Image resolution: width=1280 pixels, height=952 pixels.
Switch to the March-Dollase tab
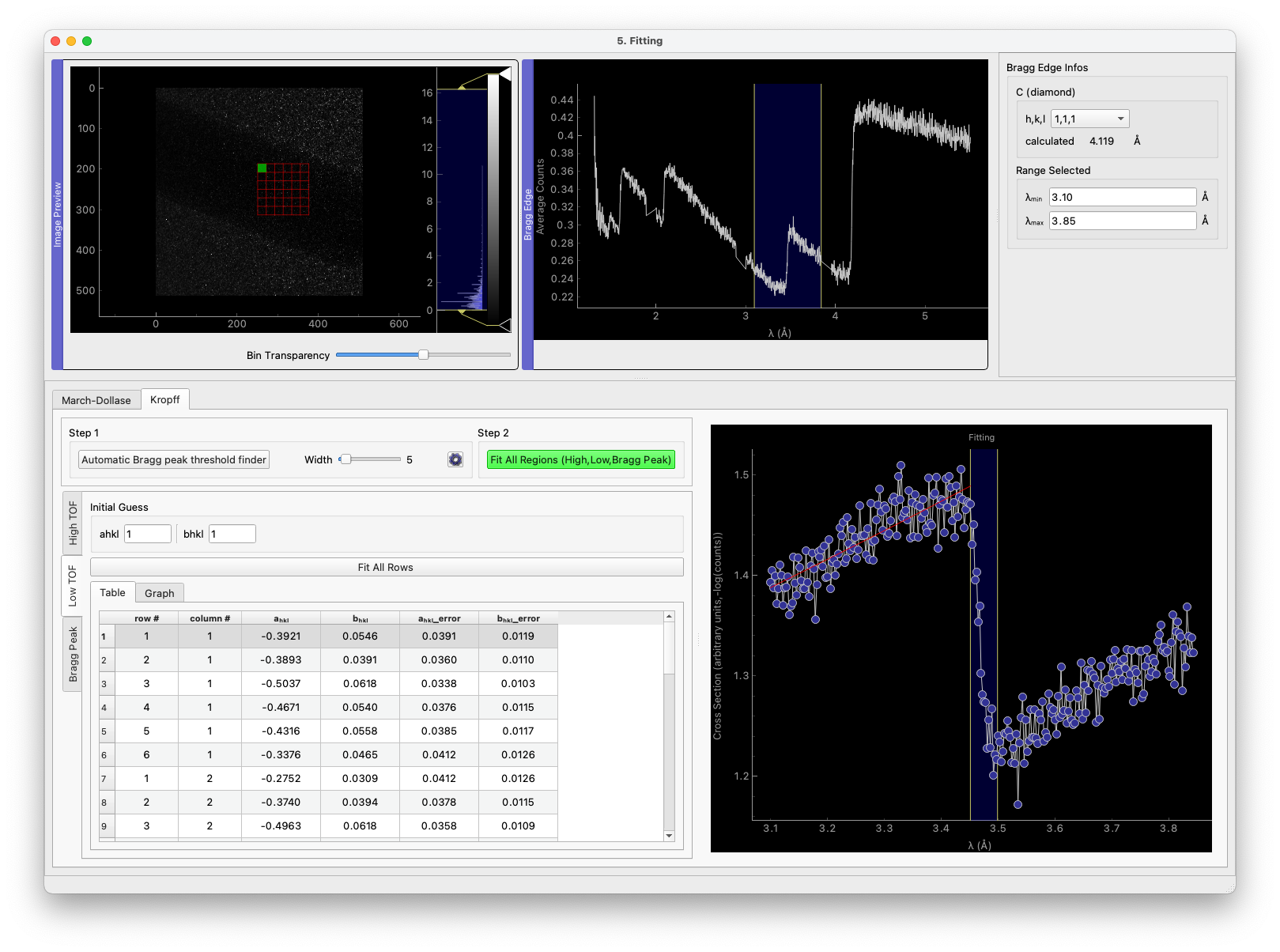pos(96,400)
